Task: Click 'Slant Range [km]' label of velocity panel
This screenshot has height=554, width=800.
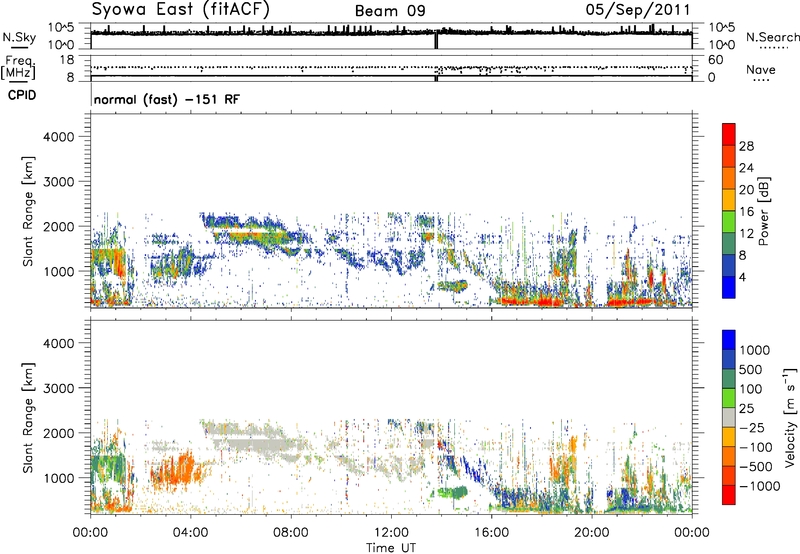Action: (28, 417)
